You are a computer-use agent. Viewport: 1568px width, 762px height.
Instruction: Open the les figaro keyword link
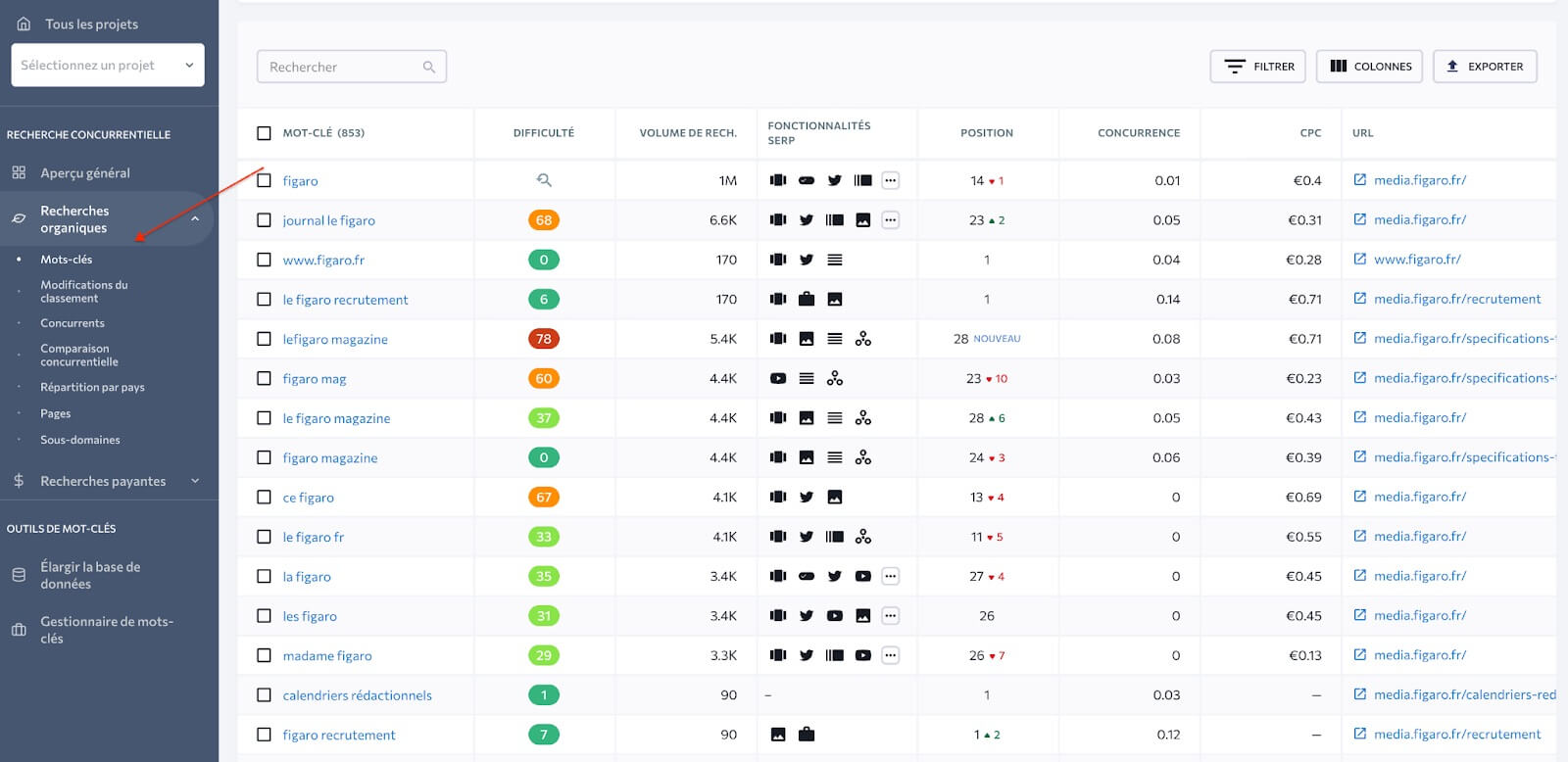pyautogui.click(x=310, y=616)
